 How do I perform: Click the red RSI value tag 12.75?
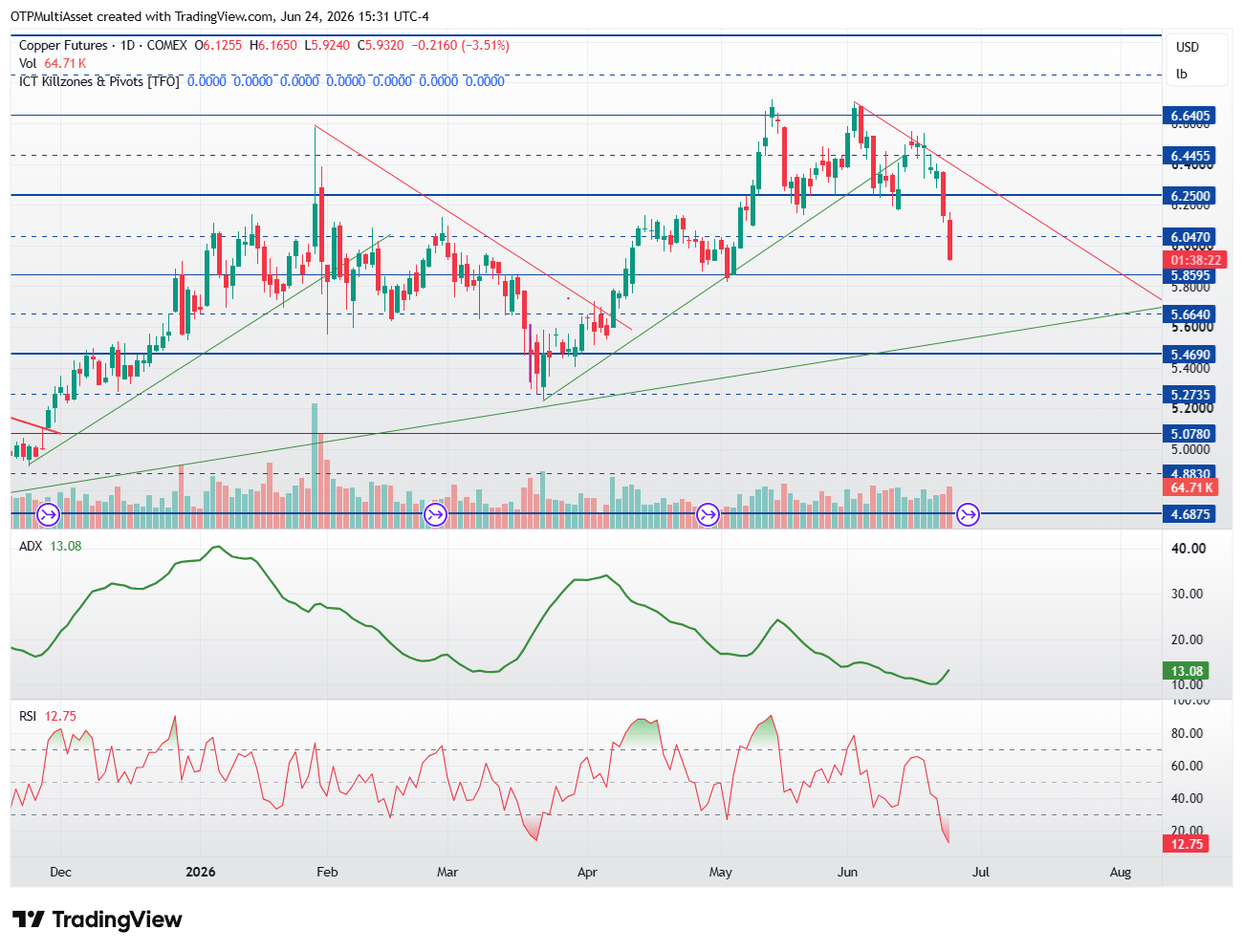click(x=1187, y=844)
